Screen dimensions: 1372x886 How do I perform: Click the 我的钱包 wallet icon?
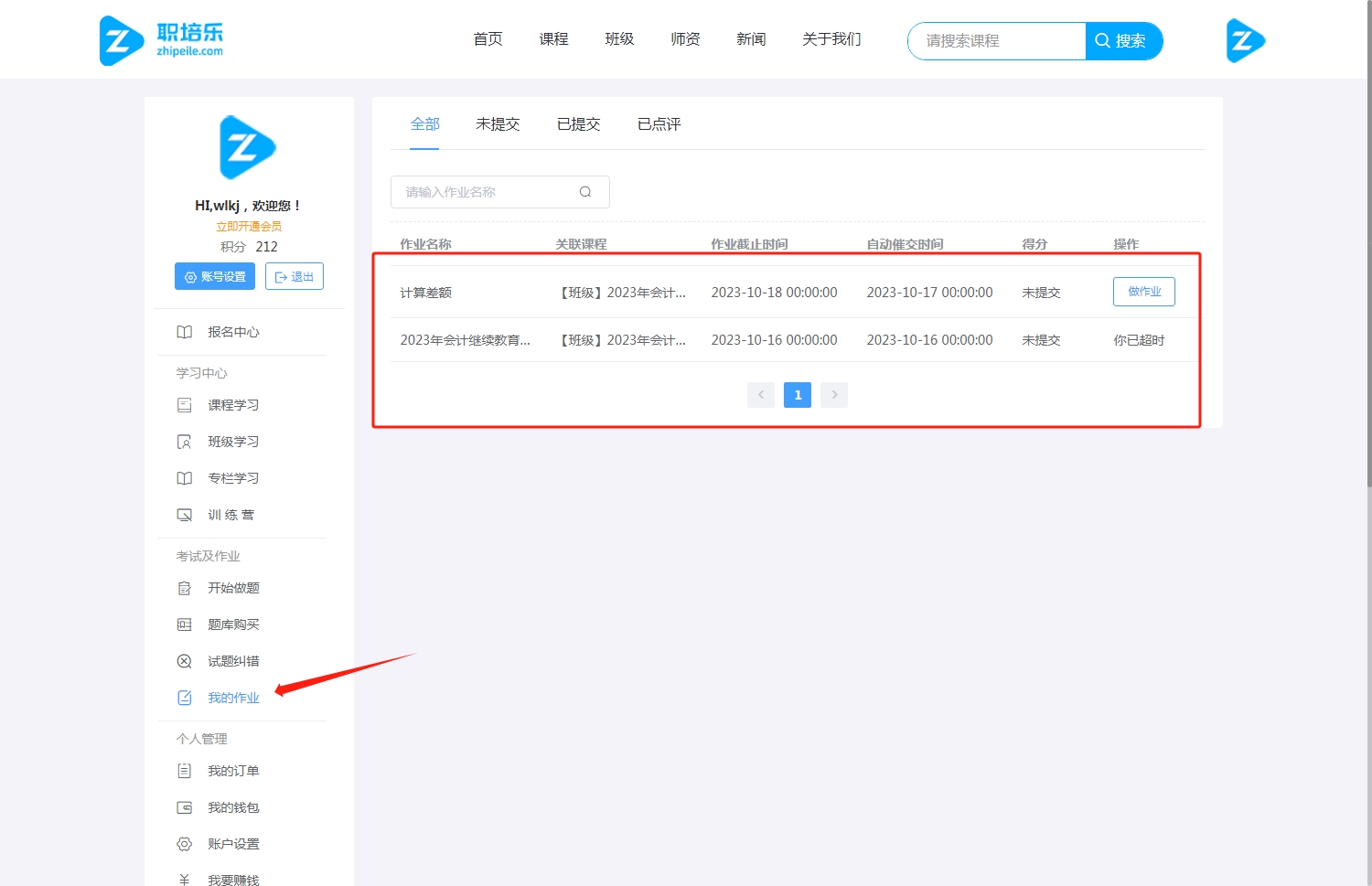coord(185,807)
